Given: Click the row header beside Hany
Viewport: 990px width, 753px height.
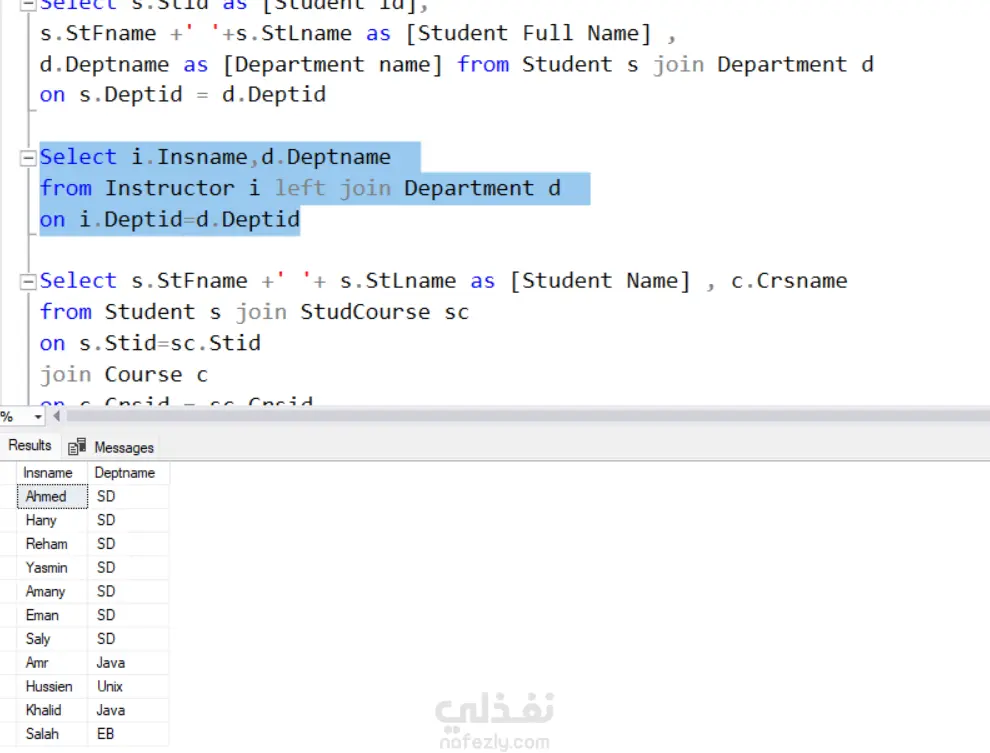Looking at the screenshot, I should click(x=8, y=521).
